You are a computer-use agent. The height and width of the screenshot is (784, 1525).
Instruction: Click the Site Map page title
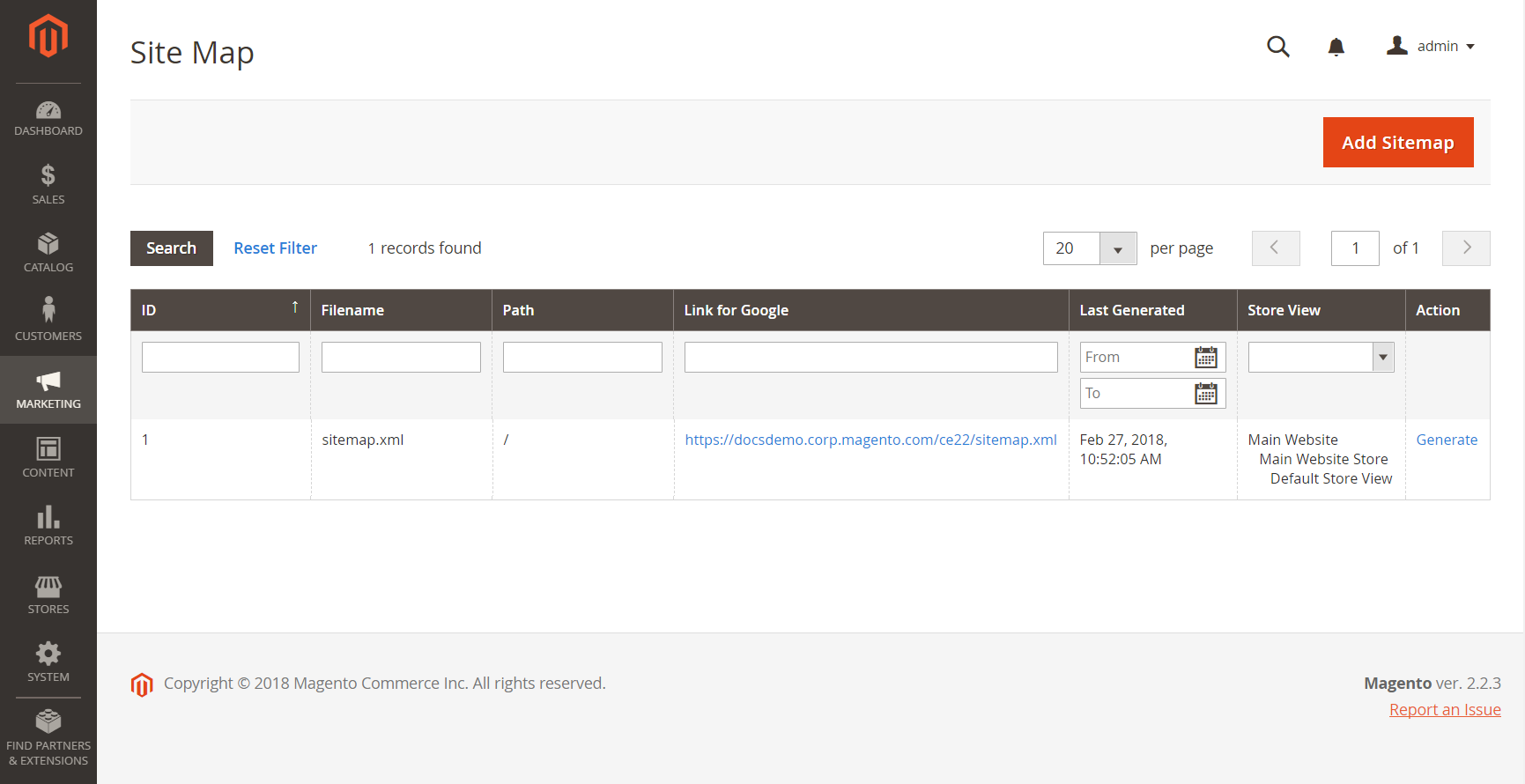[x=192, y=53]
